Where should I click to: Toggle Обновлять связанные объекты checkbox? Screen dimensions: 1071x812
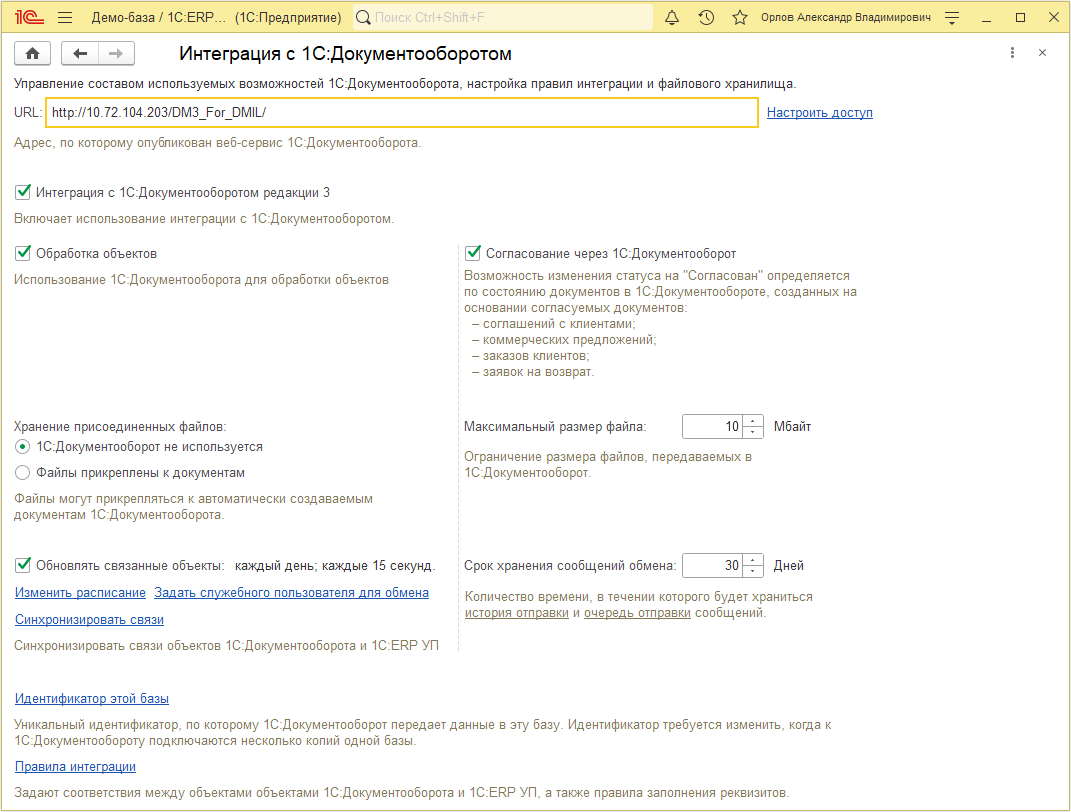pyautogui.click(x=23, y=565)
